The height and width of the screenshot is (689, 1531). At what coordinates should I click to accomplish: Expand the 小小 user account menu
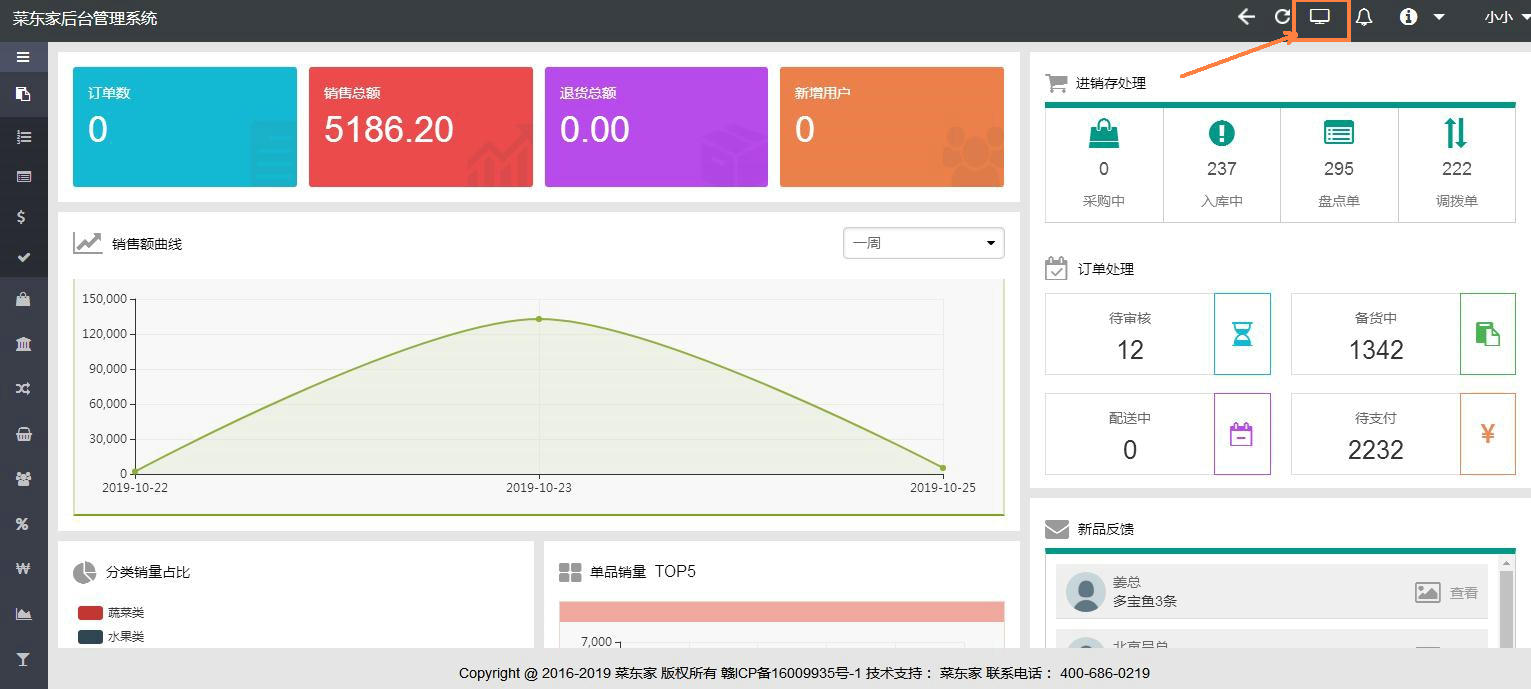[1498, 17]
